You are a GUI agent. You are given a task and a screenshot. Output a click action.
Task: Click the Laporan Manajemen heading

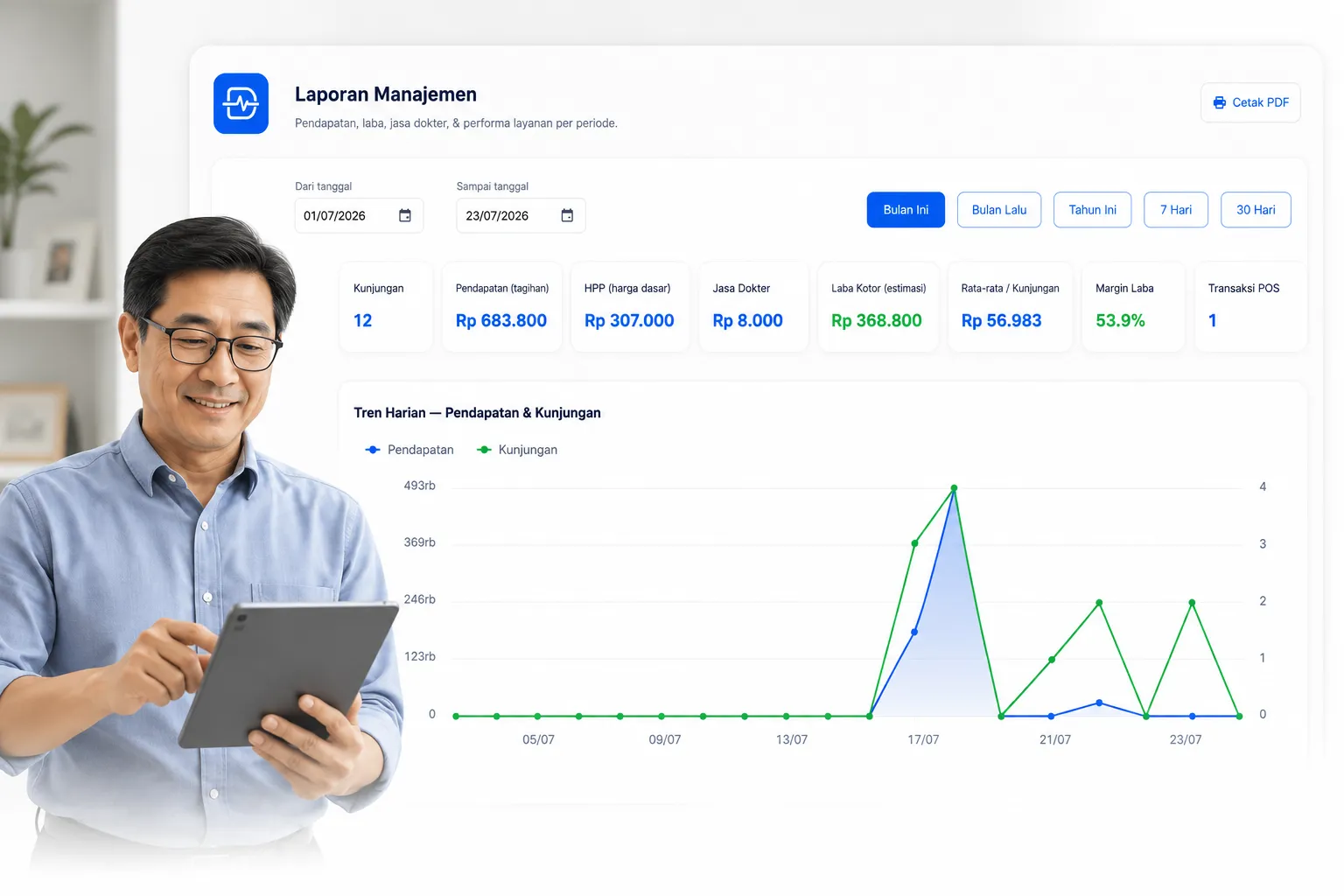click(386, 94)
